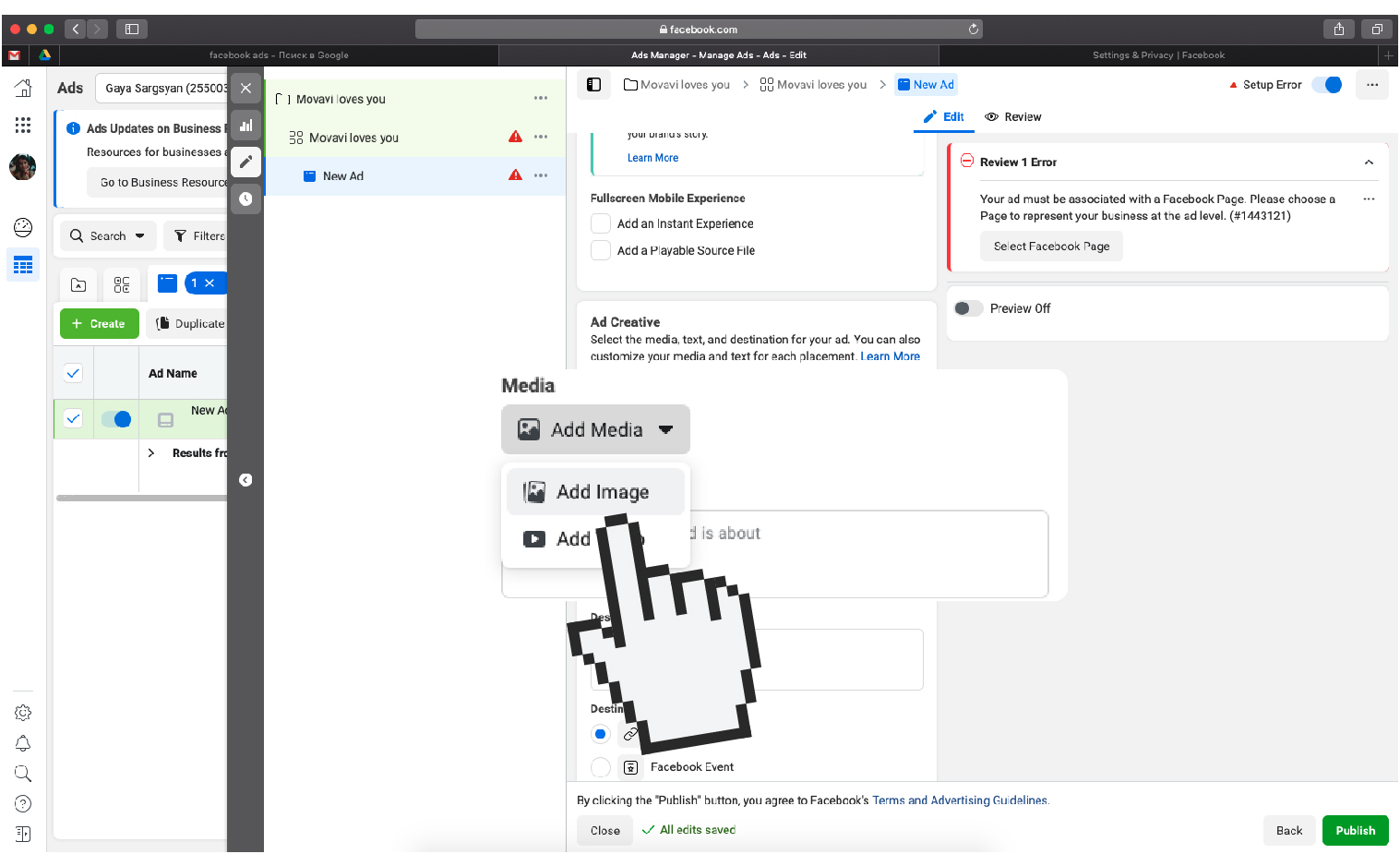The height and width of the screenshot is (866, 1400).
Task: Toggle the ad on/off switch near Setup Error
Action: 1328,85
